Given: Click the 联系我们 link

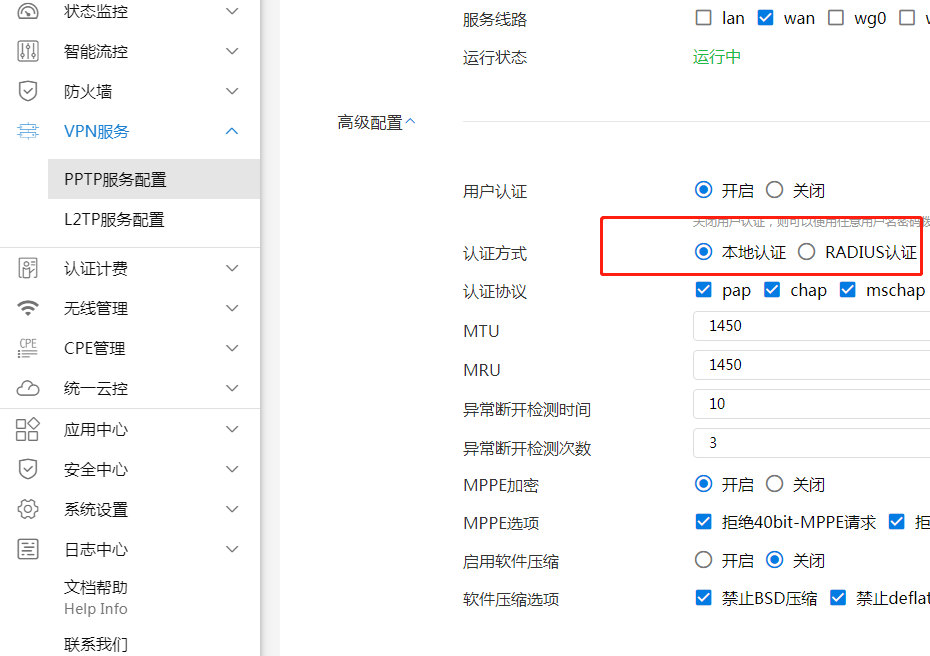Looking at the screenshot, I should click(96, 644).
